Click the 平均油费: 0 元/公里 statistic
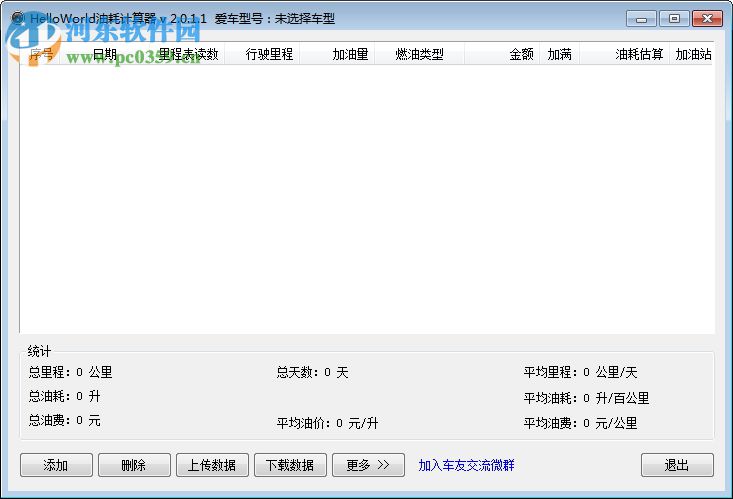733x499 pixels. [581, 423]
